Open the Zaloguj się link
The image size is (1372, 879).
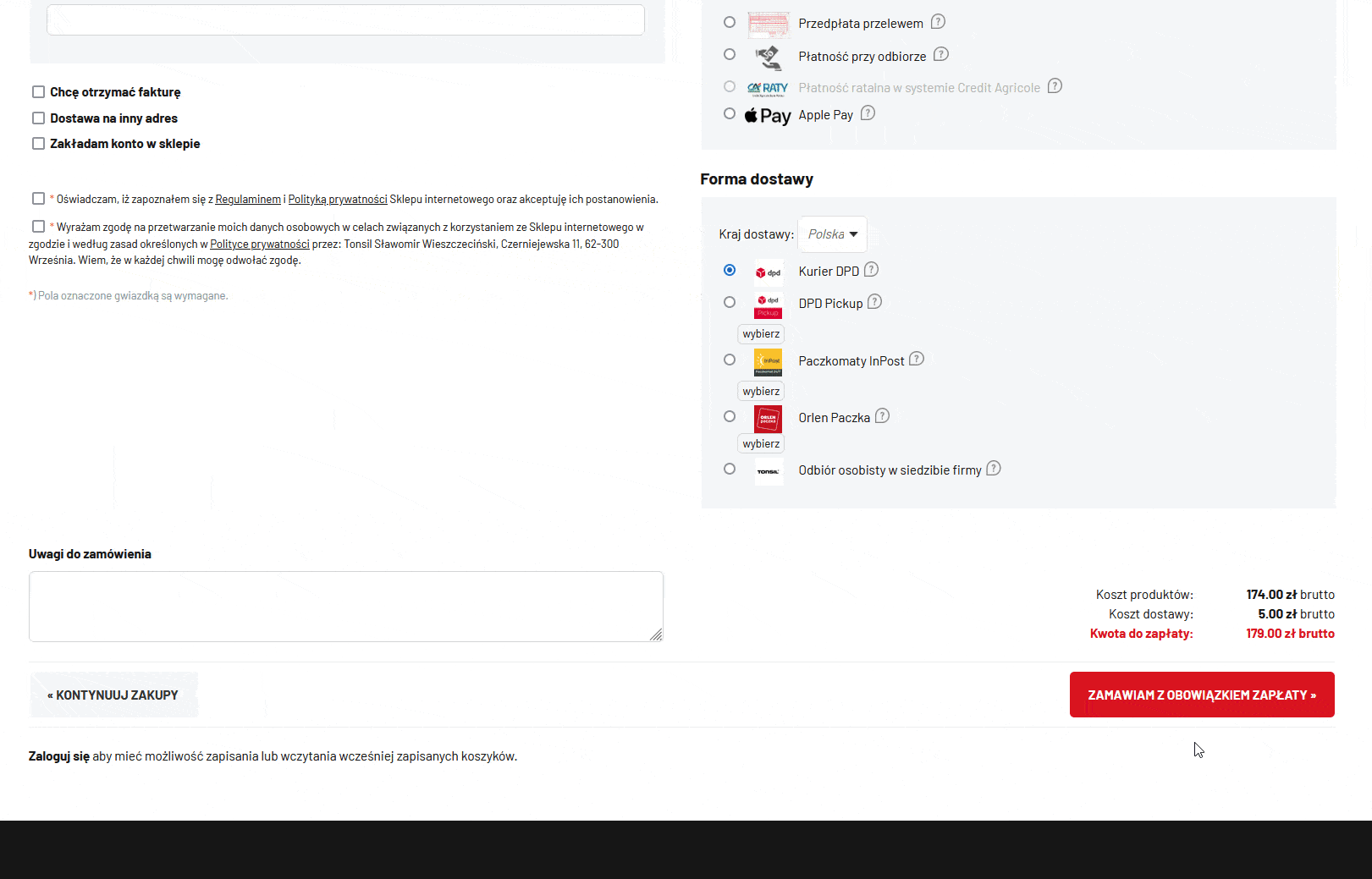(x=58, y=756)
